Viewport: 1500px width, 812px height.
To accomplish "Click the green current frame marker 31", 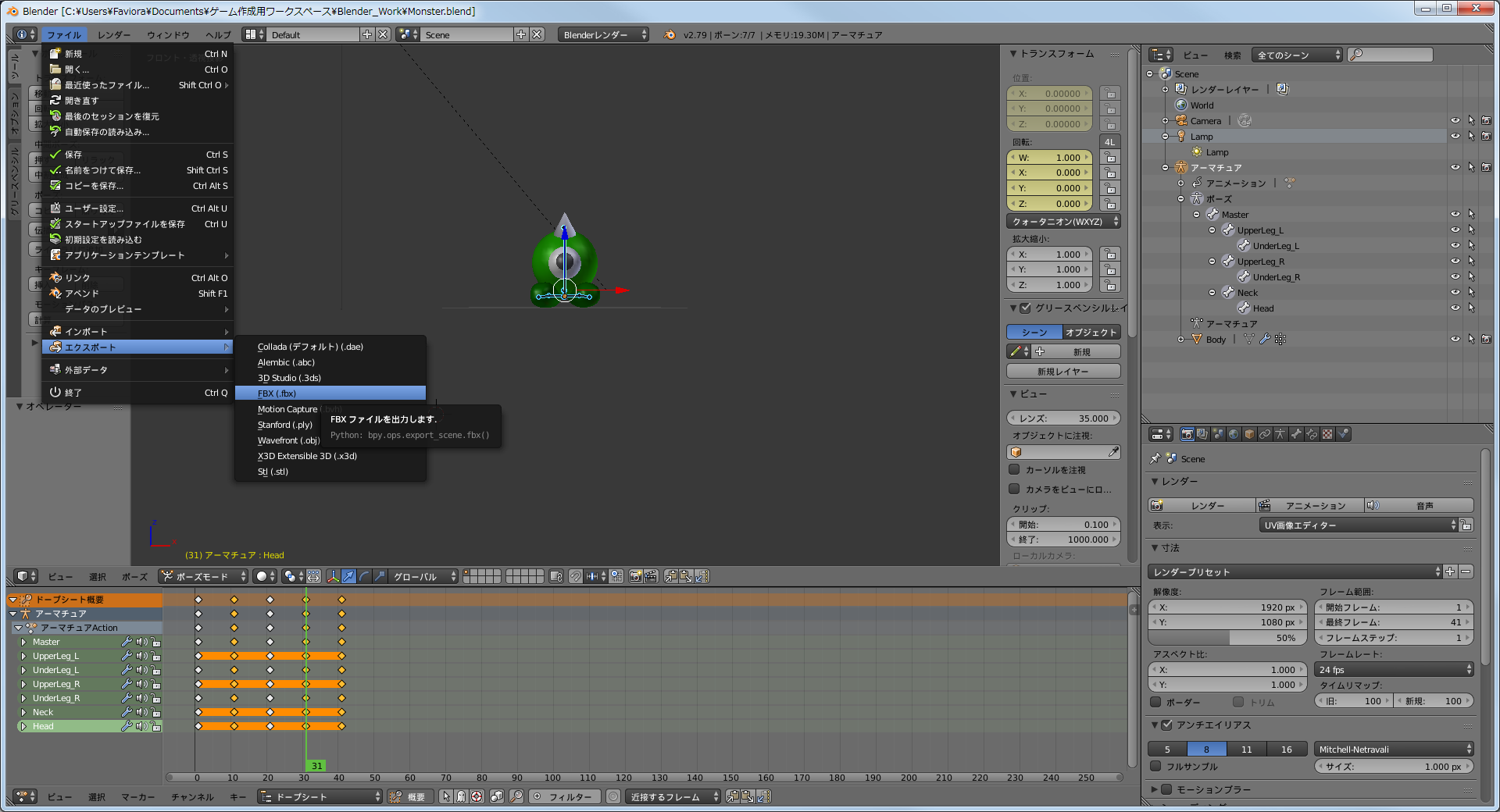I will 316,766.
